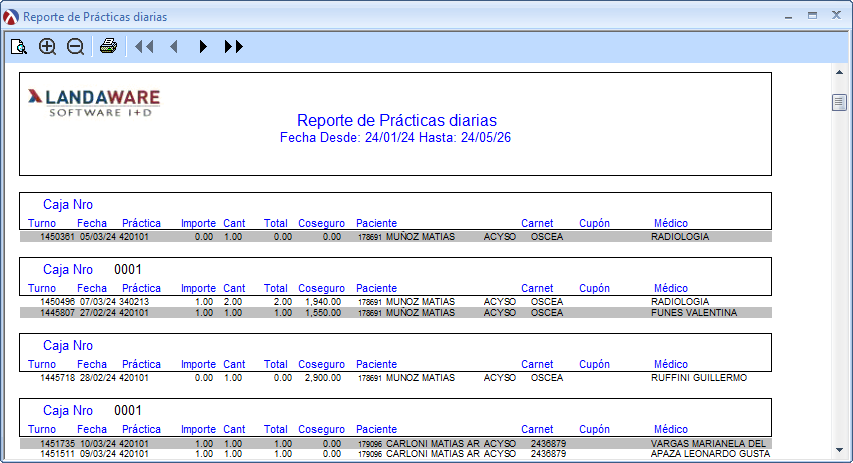Jump to the last page

click(x=233, y=47)
